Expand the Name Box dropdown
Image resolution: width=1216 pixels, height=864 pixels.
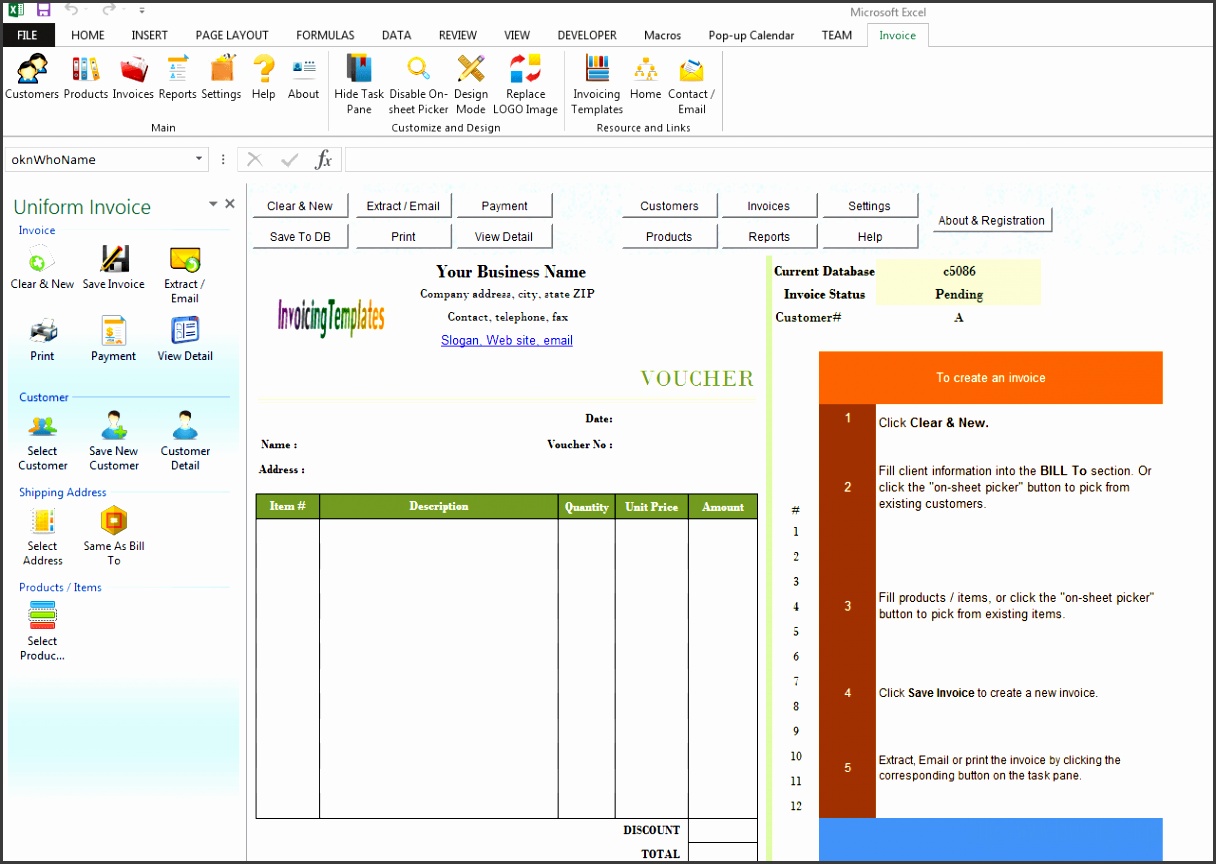(199, 159)
